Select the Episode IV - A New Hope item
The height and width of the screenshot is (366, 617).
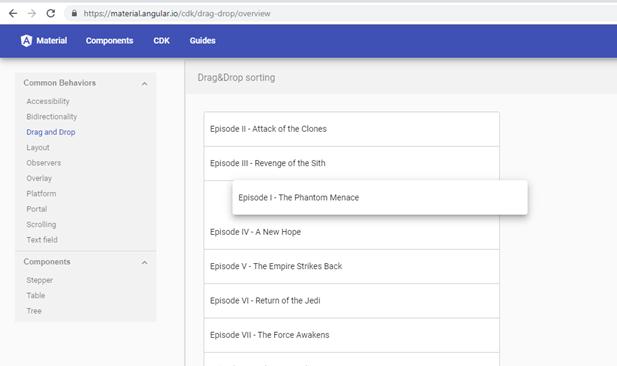352,232
